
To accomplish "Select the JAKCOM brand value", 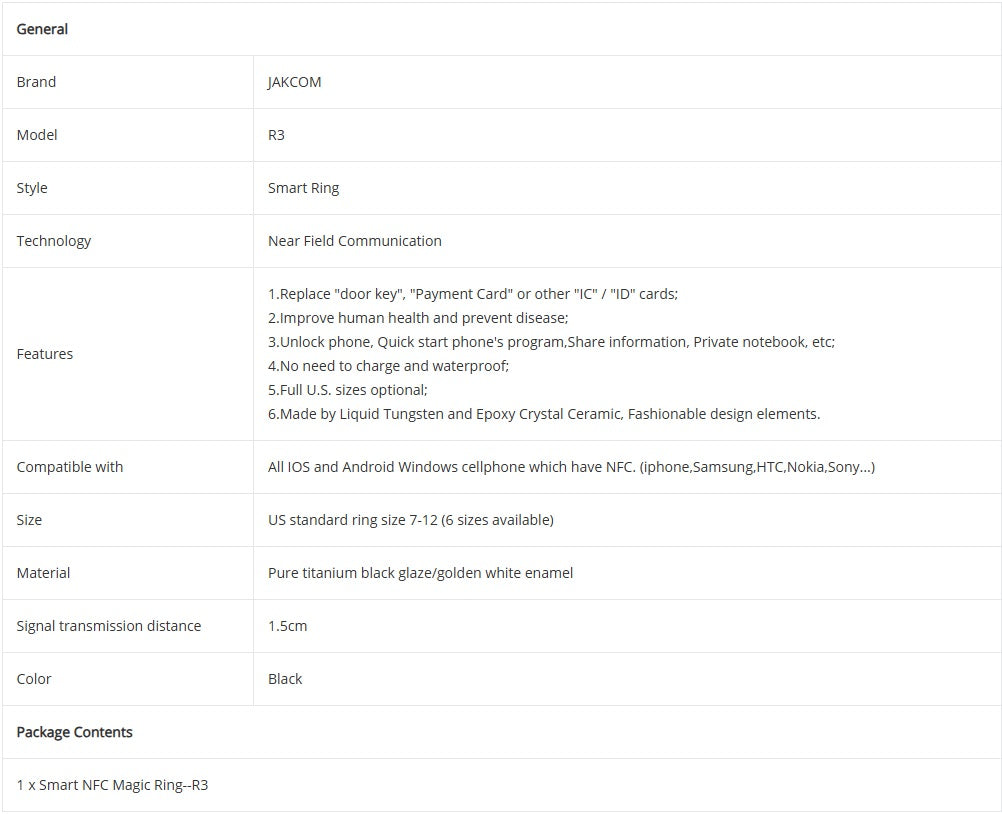I will [294, 82].
